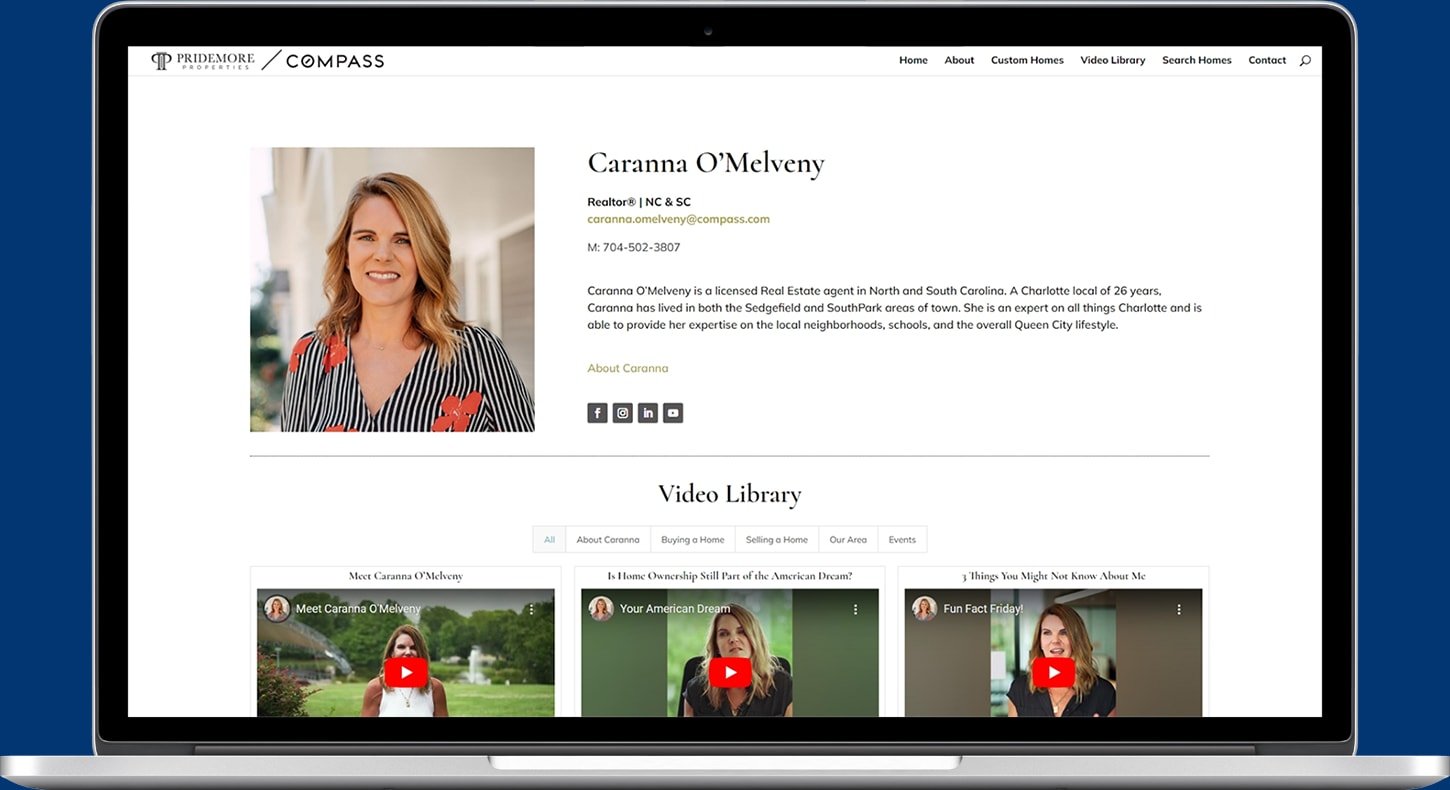The height and width of the screenshot is (790, 1450).
Task: Click the Pridemore Properties logo
Action: [x=203, y=61]
